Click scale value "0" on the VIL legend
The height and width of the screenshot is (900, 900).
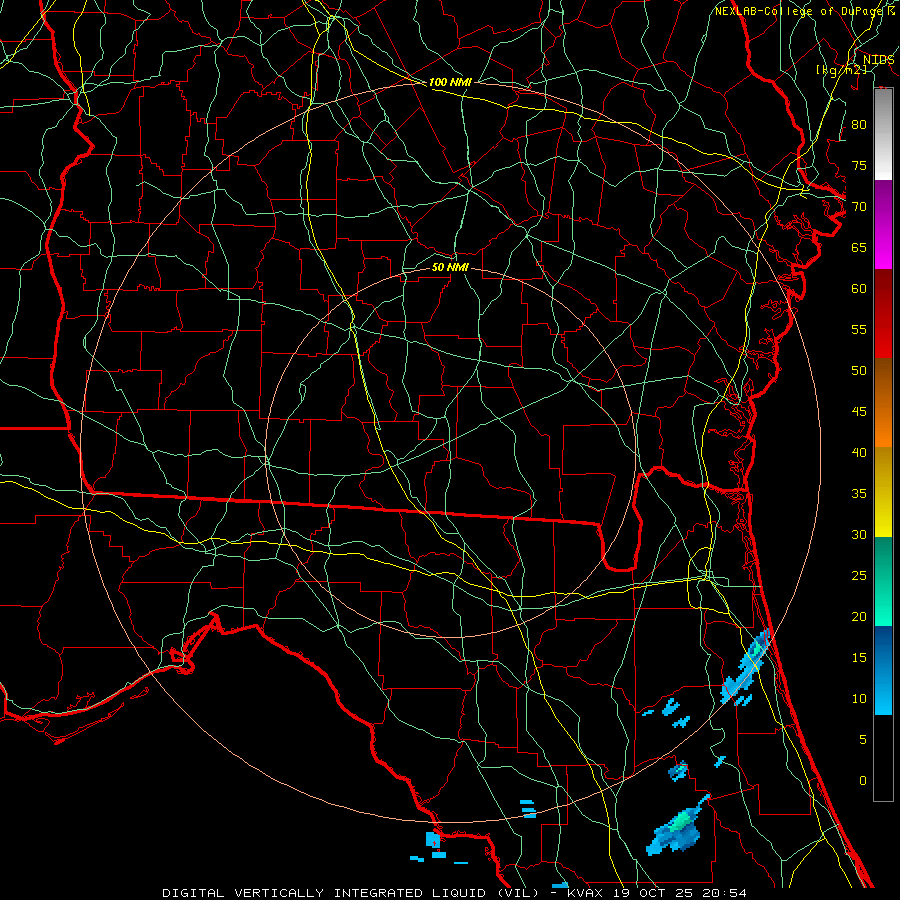pyautogui.click(x=863, y=781)
